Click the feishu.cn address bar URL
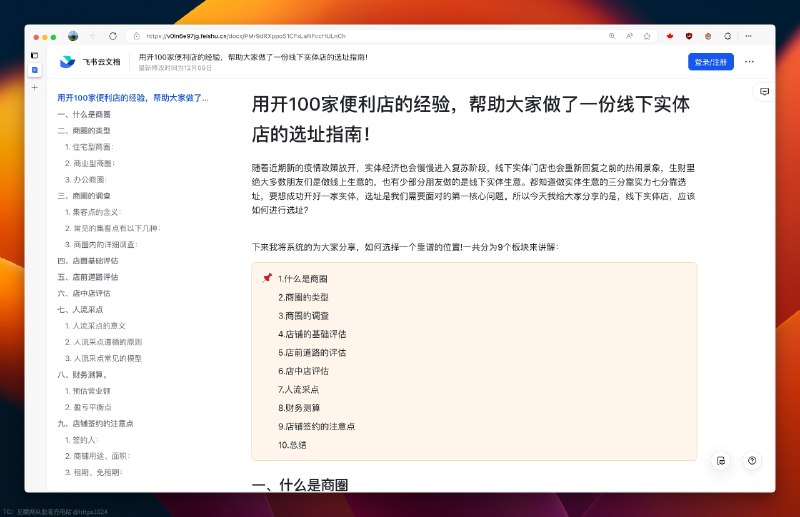The height and width of the screenshot is (517, 800). click(246, 36)
